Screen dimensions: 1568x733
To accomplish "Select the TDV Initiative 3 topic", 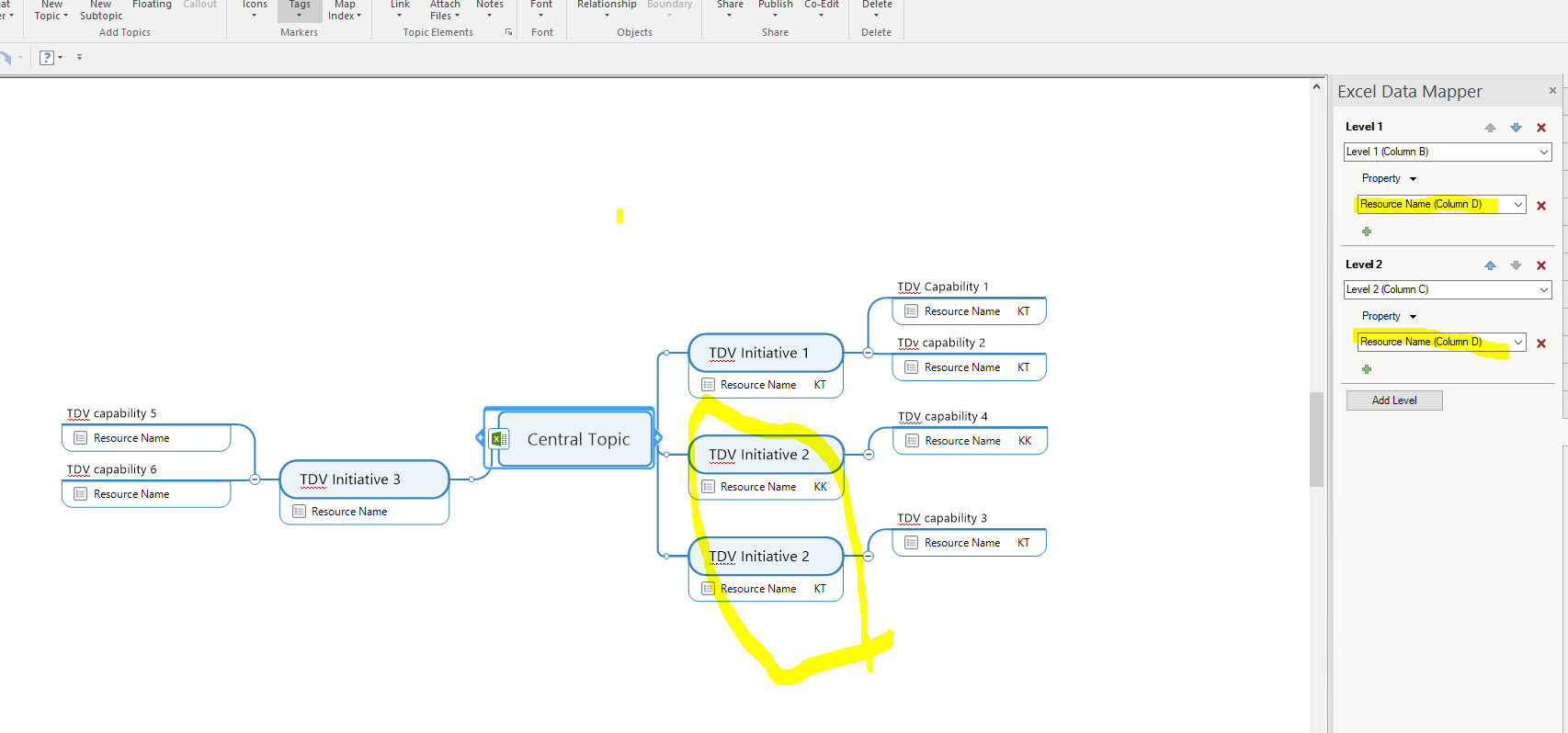I will coord(364,479).
